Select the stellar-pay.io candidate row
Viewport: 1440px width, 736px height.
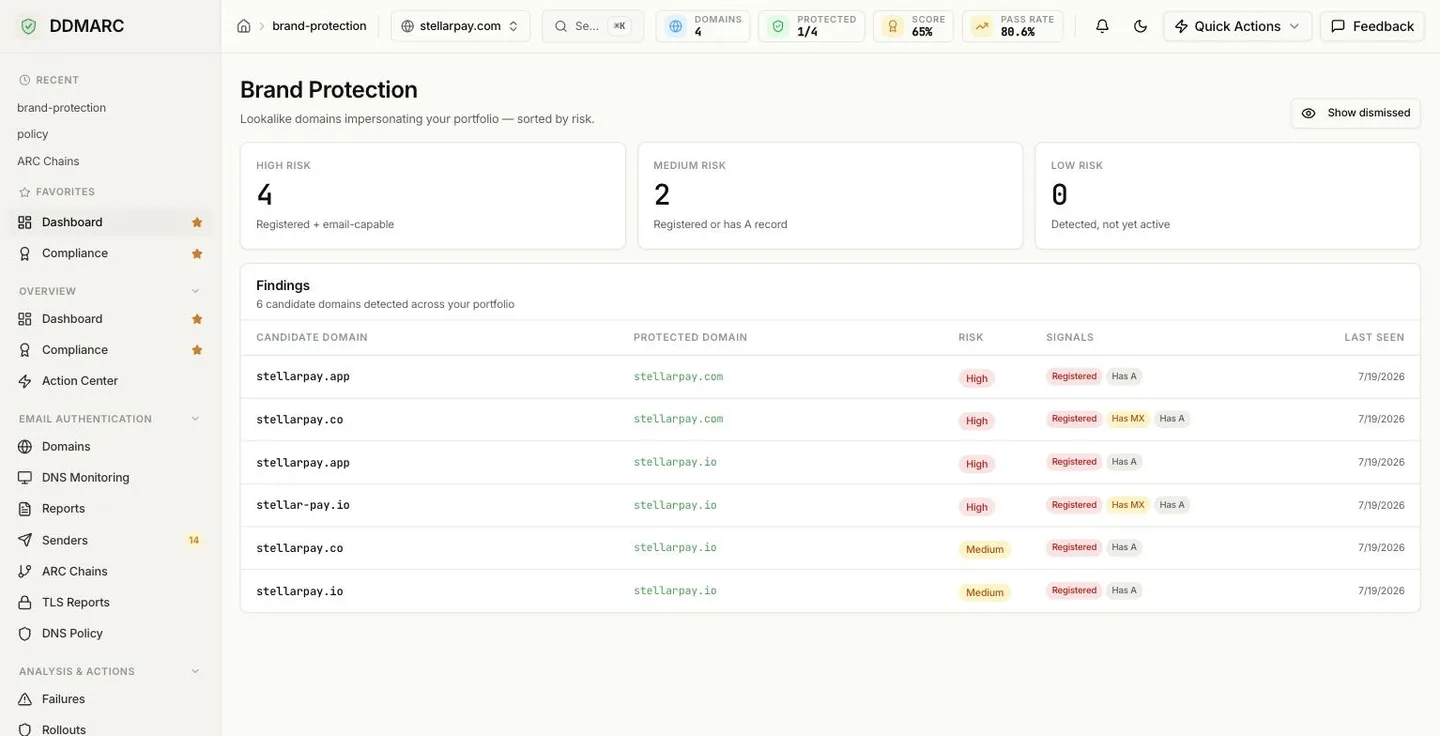click(x=830, y=506)
